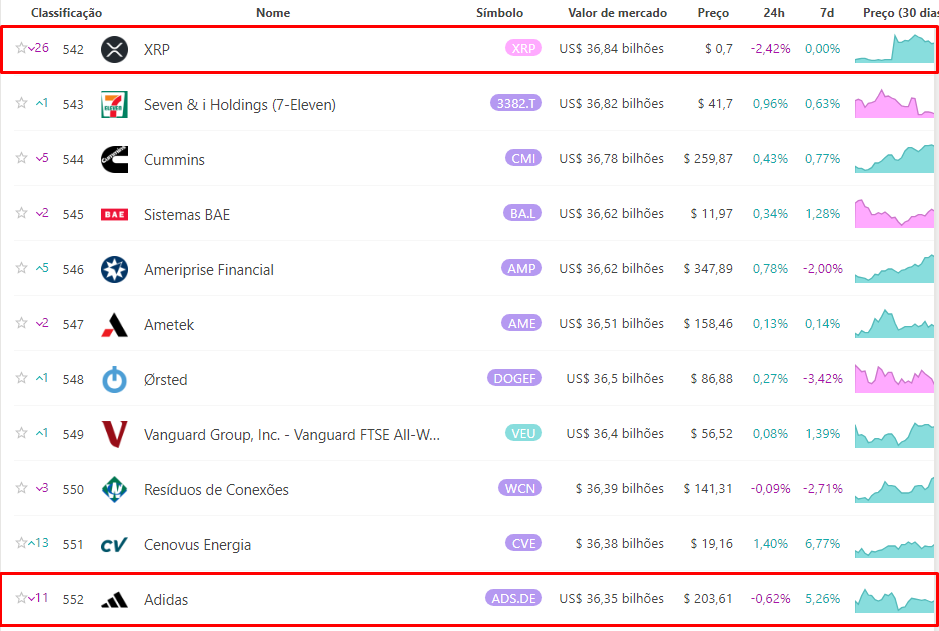Click the AME ticker badge
Viewport: 939px width, 631px height.
pyautogui.click(x=522, y=323)
